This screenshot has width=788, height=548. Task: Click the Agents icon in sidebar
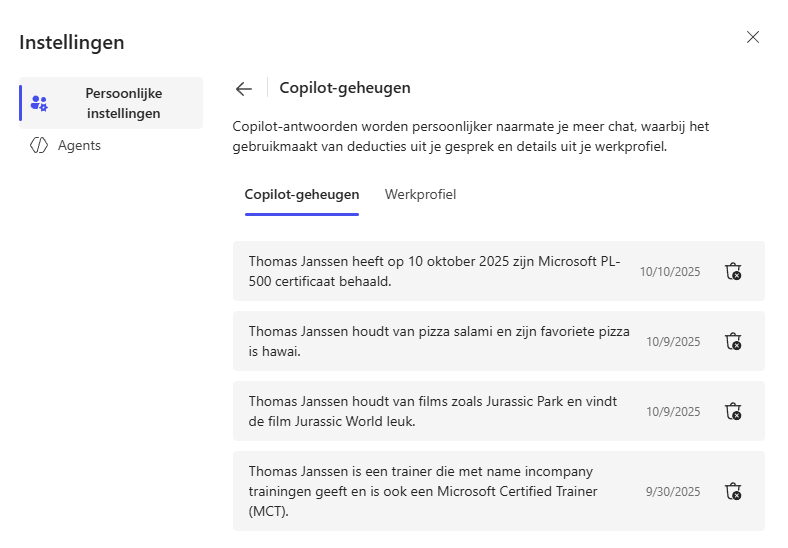(x=39, y=145)
